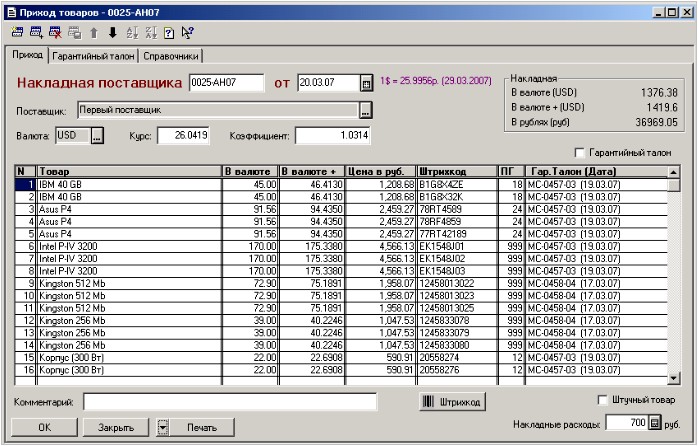Screen dimensions: 698x446
Task: Open the Валюта USD selector button
Action: 97,135
